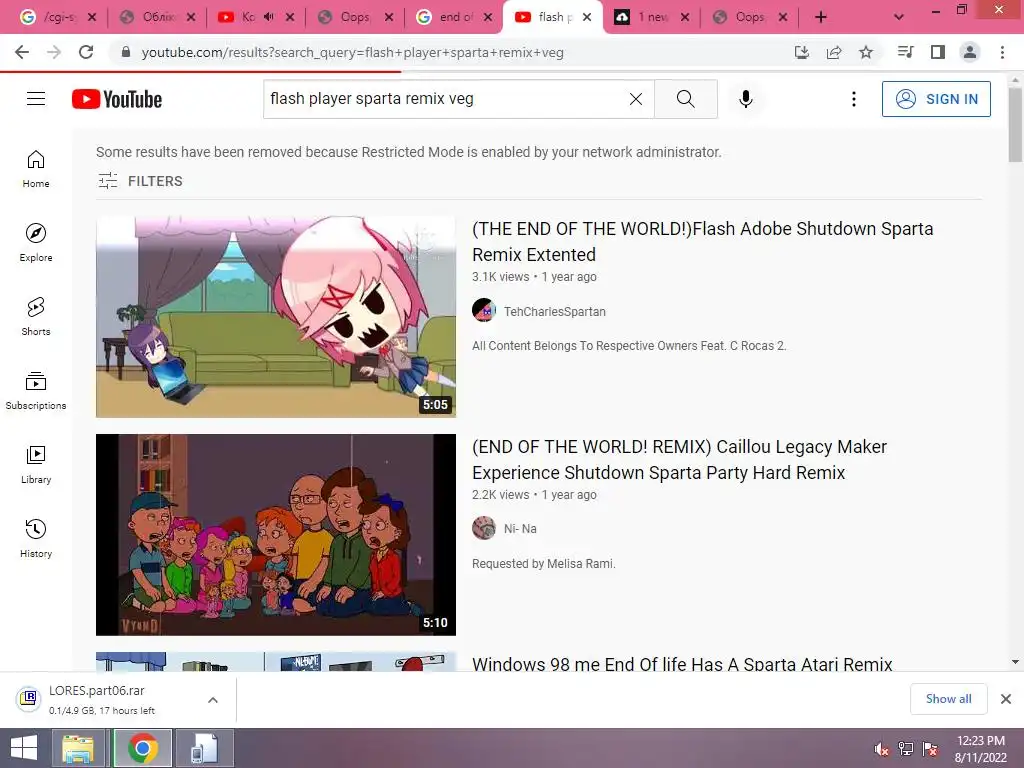Go to Home in sidebar
The image size is (1024, 768).
point(36,169)
